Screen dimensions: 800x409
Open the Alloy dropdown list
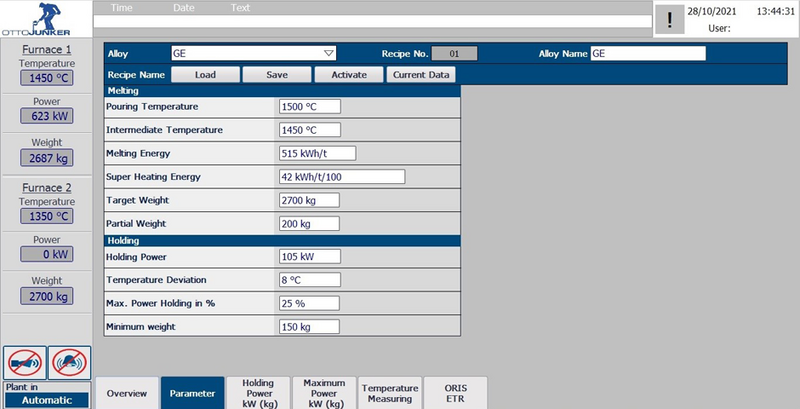pyautogui.click(x=328, y=53)
